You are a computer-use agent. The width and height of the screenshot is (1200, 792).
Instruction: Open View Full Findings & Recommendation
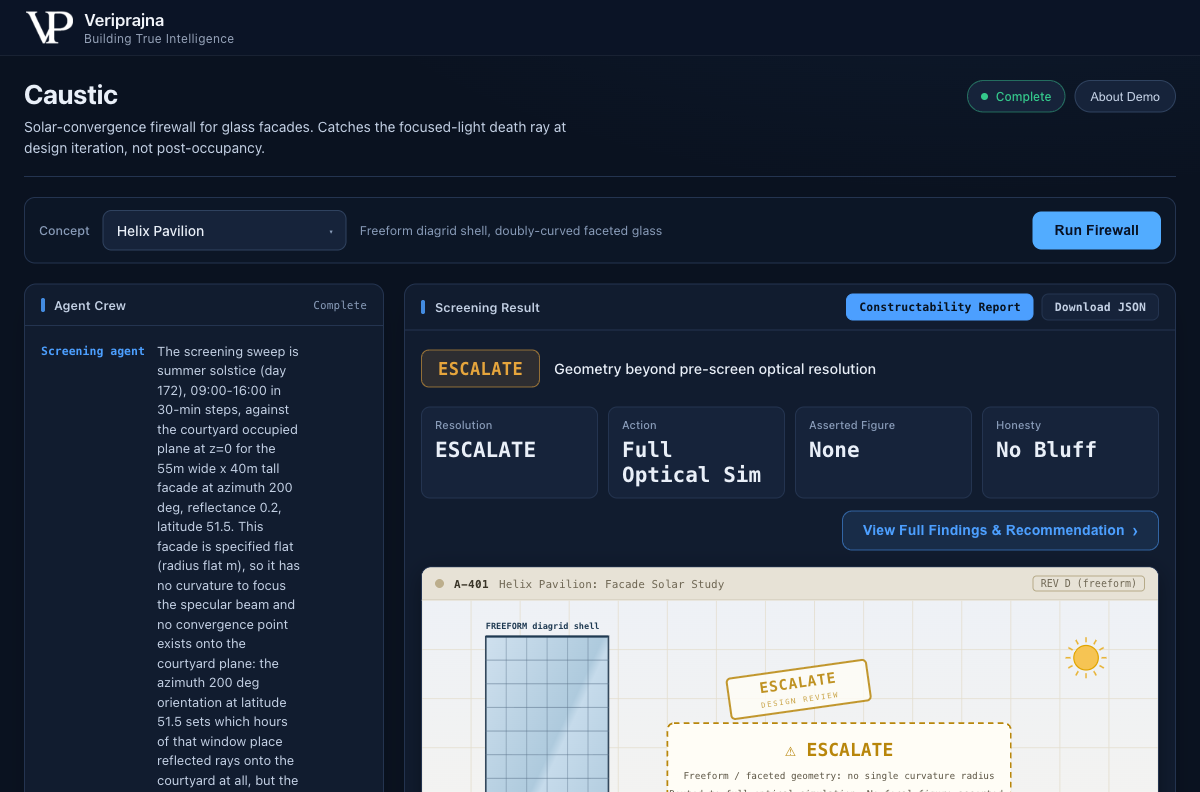(x=1000, y=530)
